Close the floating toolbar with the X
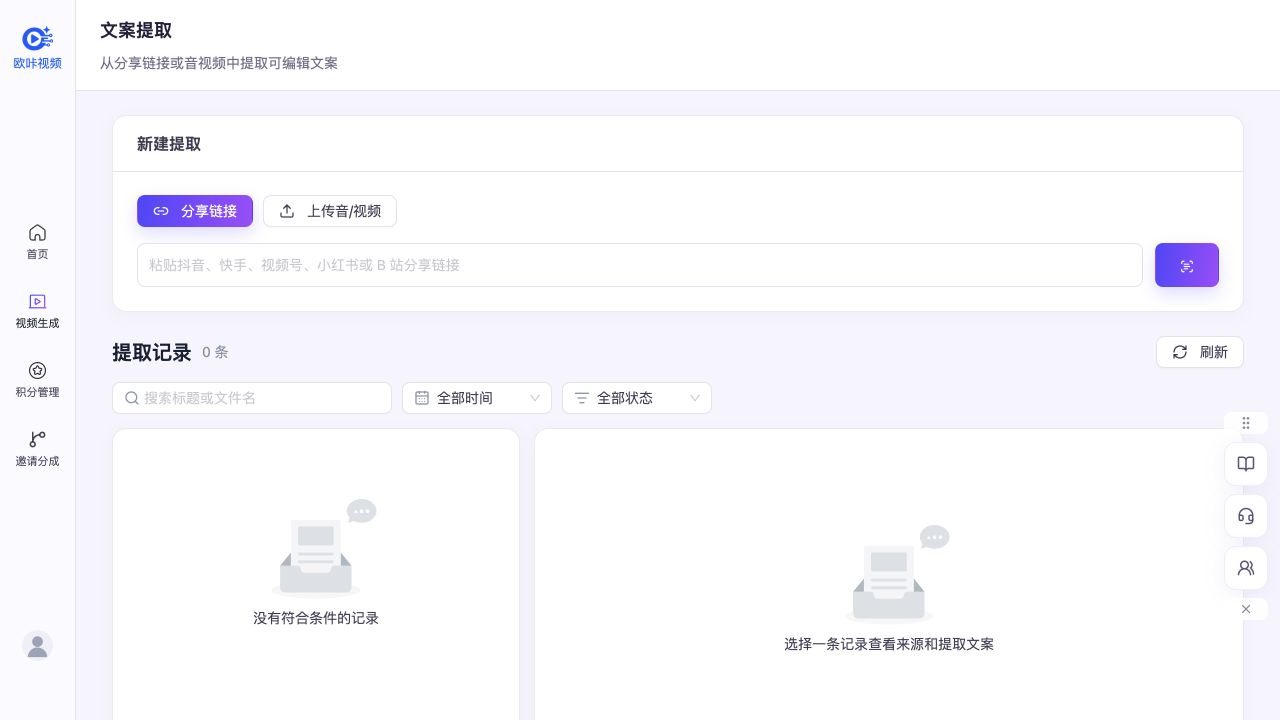This screenshot has height=720, width=1280. [x=1246, y=609]
